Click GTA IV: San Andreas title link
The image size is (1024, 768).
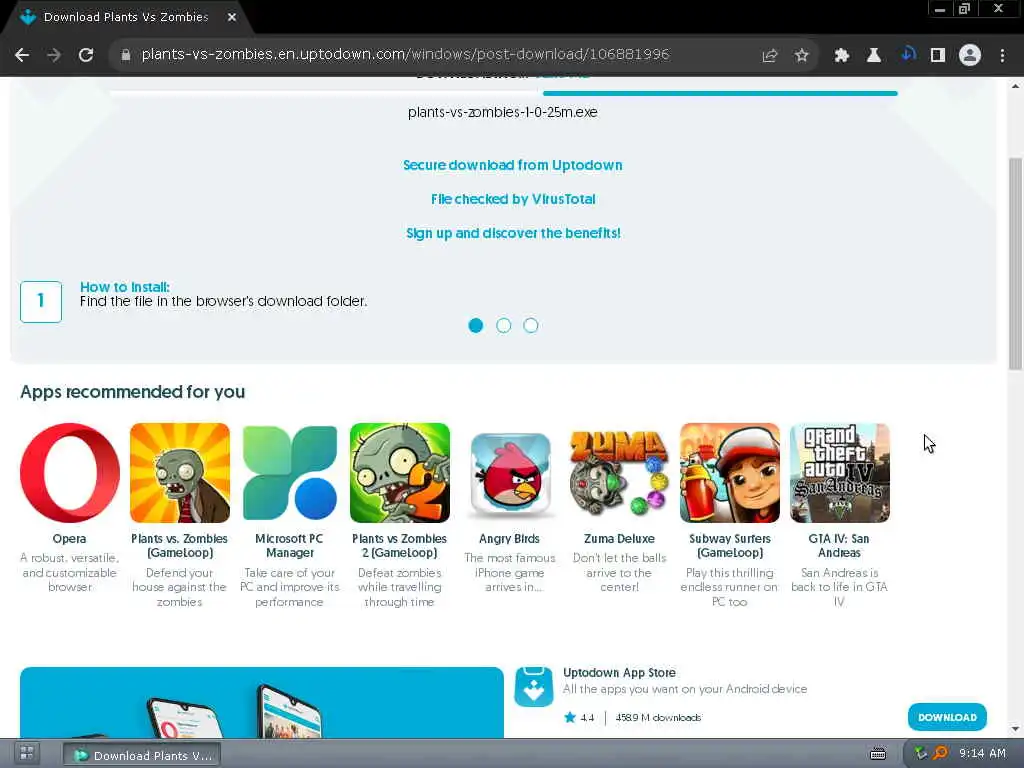tap(839, 546)
